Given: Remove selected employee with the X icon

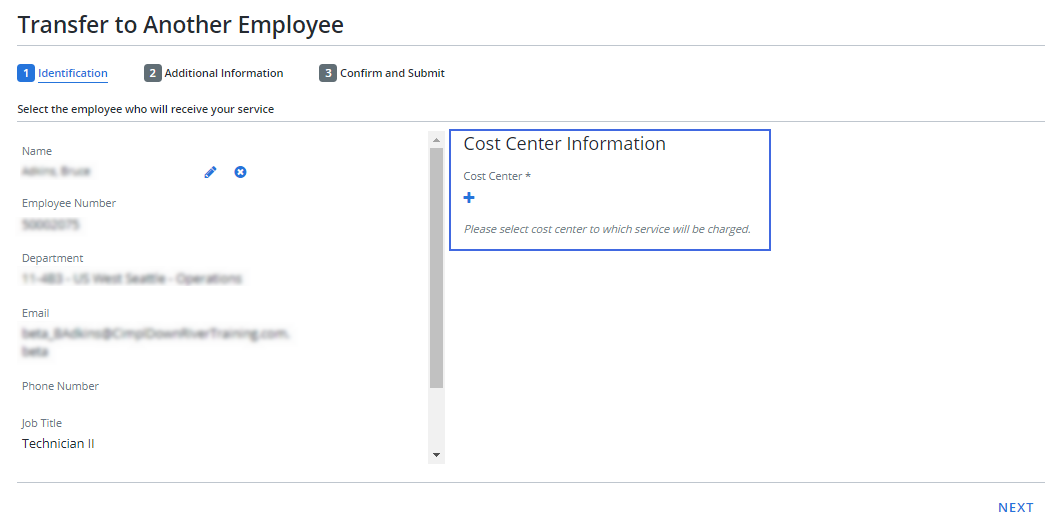Looking at the screenshot, I should coord(240,172).
